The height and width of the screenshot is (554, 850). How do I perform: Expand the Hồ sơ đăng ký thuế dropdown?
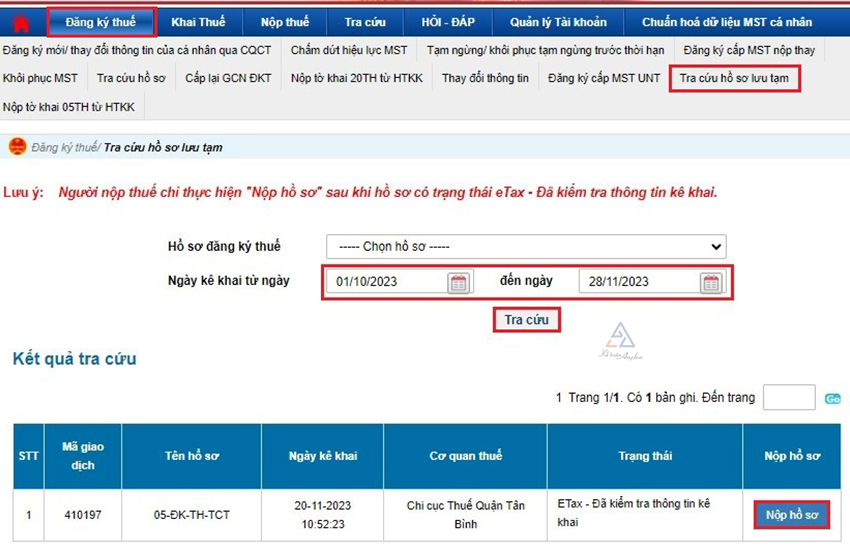[x=526, y=247]
